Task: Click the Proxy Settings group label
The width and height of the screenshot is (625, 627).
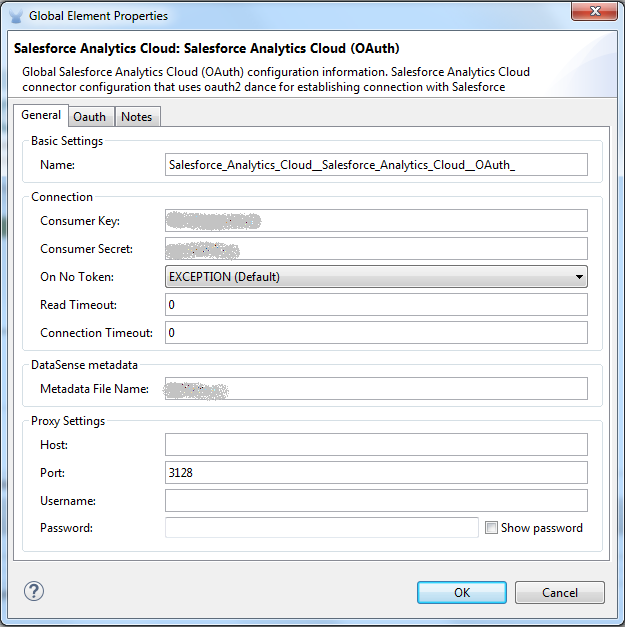Action: pos(68,421)
